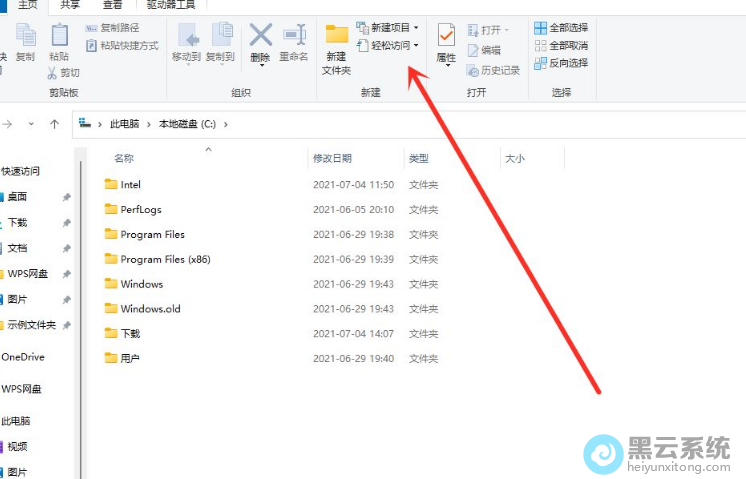Click the 移动到 (Move to) icon
The image size is (746, 479).
[186, 37]
